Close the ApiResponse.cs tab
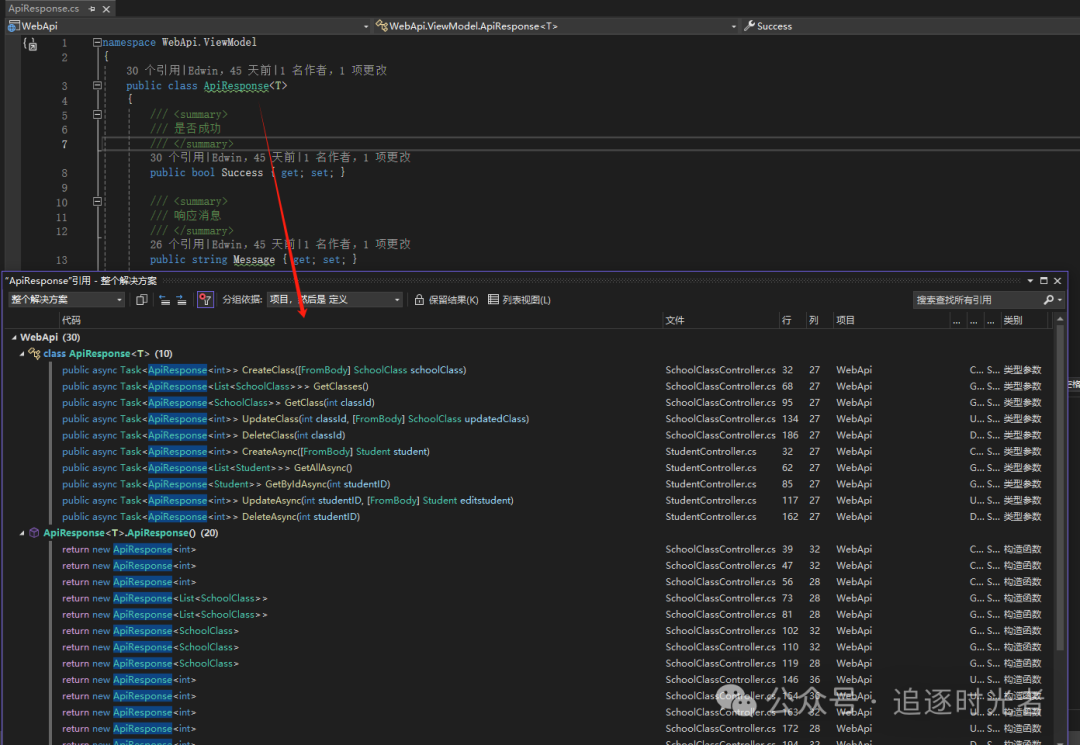The width and height of the screenshot is (1080, 745). click(106, 9)
